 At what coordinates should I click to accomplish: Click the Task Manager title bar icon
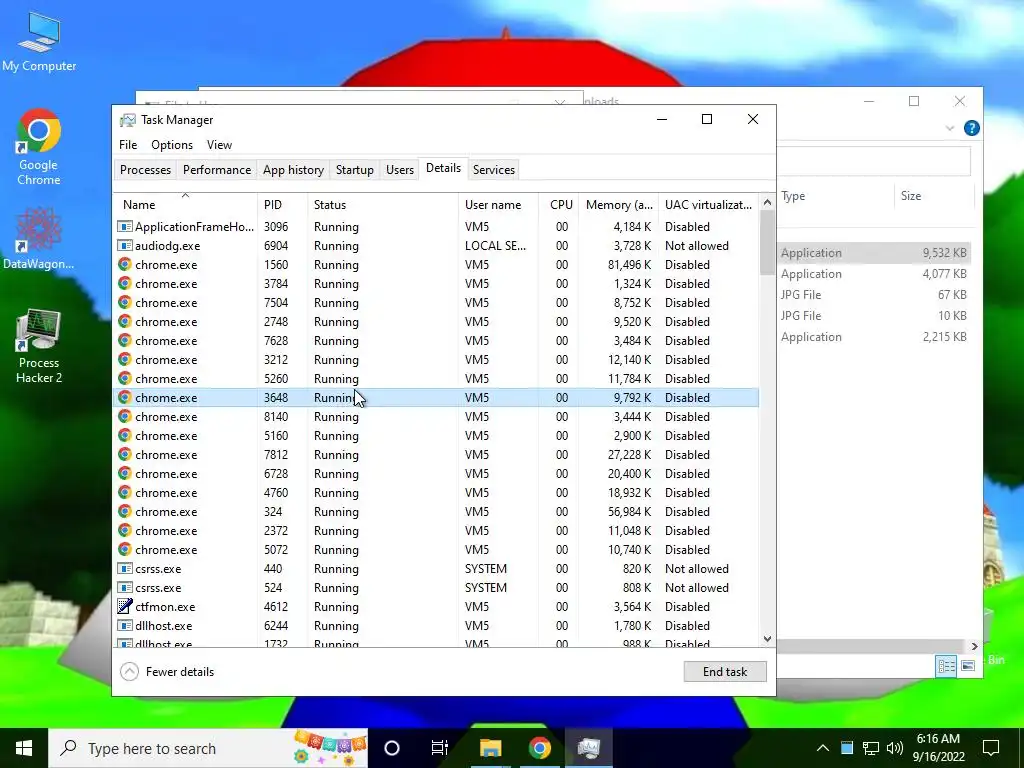(128, 120)
